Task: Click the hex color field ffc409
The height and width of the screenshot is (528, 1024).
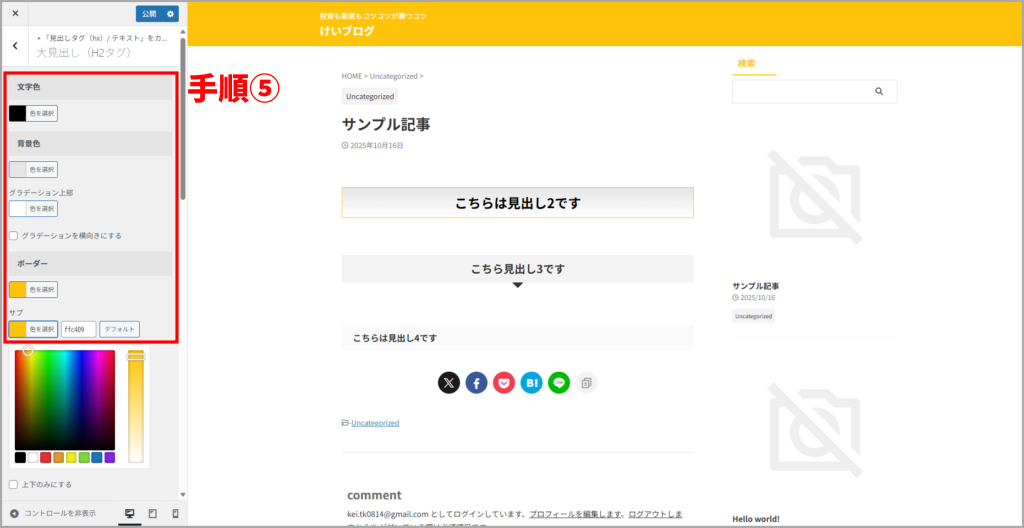Action: (x=78, y=329)
